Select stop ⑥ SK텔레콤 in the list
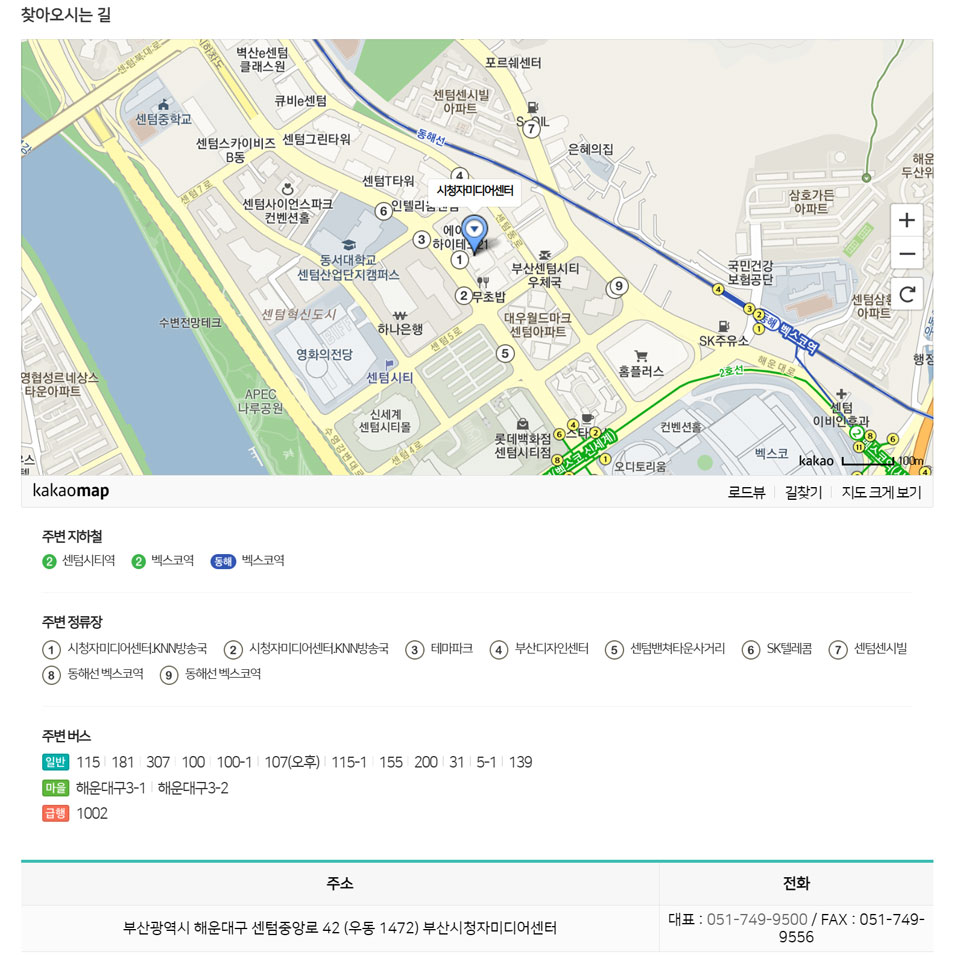The width and height of the screenshot is (960, 955). 777,649
